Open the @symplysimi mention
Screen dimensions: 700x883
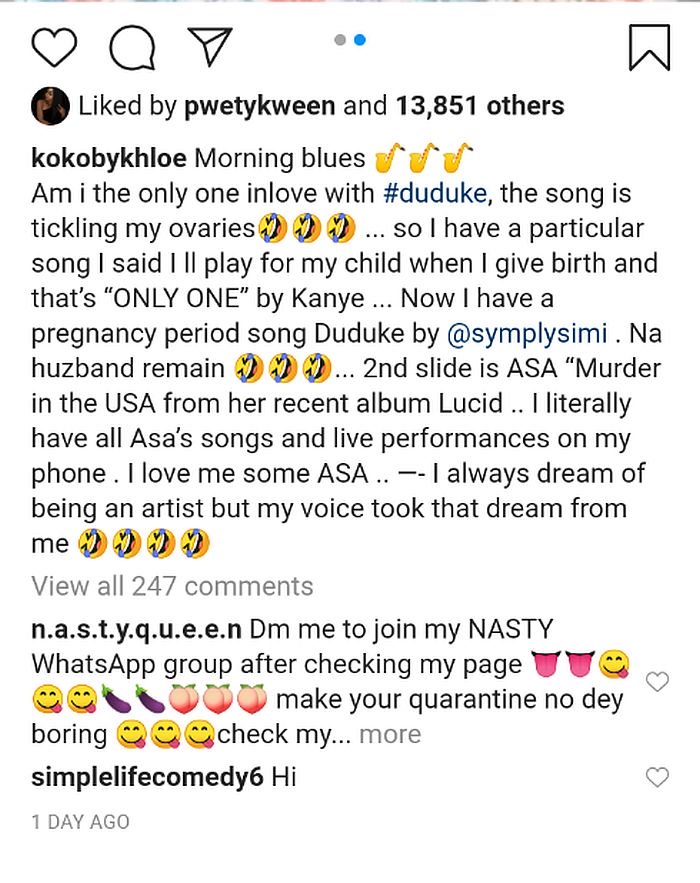527,334
